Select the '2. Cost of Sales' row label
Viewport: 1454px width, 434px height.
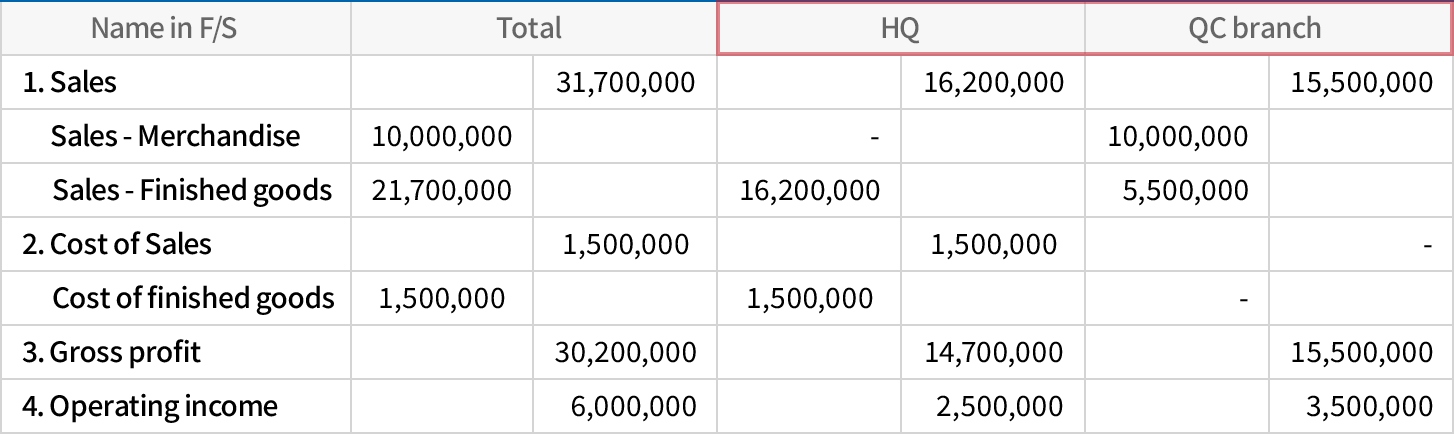click(x=117, y=244)
